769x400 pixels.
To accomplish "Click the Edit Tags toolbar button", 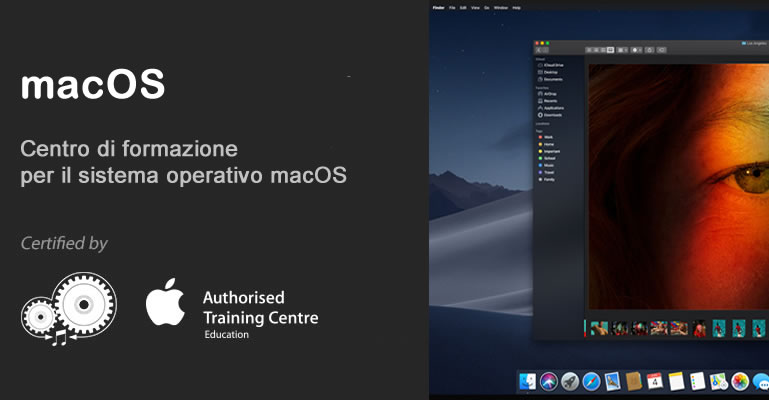I will 662,50.
